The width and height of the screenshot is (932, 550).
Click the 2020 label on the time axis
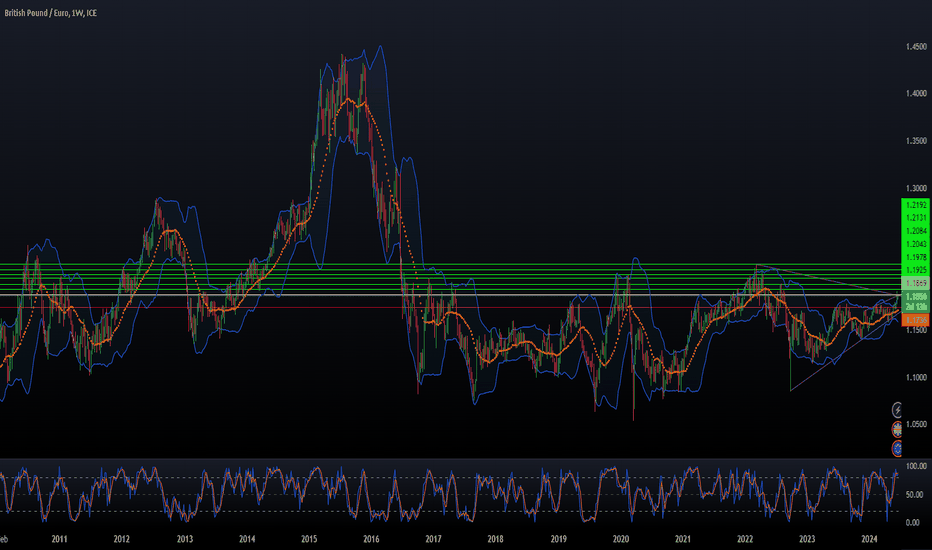tap(621, 539)
